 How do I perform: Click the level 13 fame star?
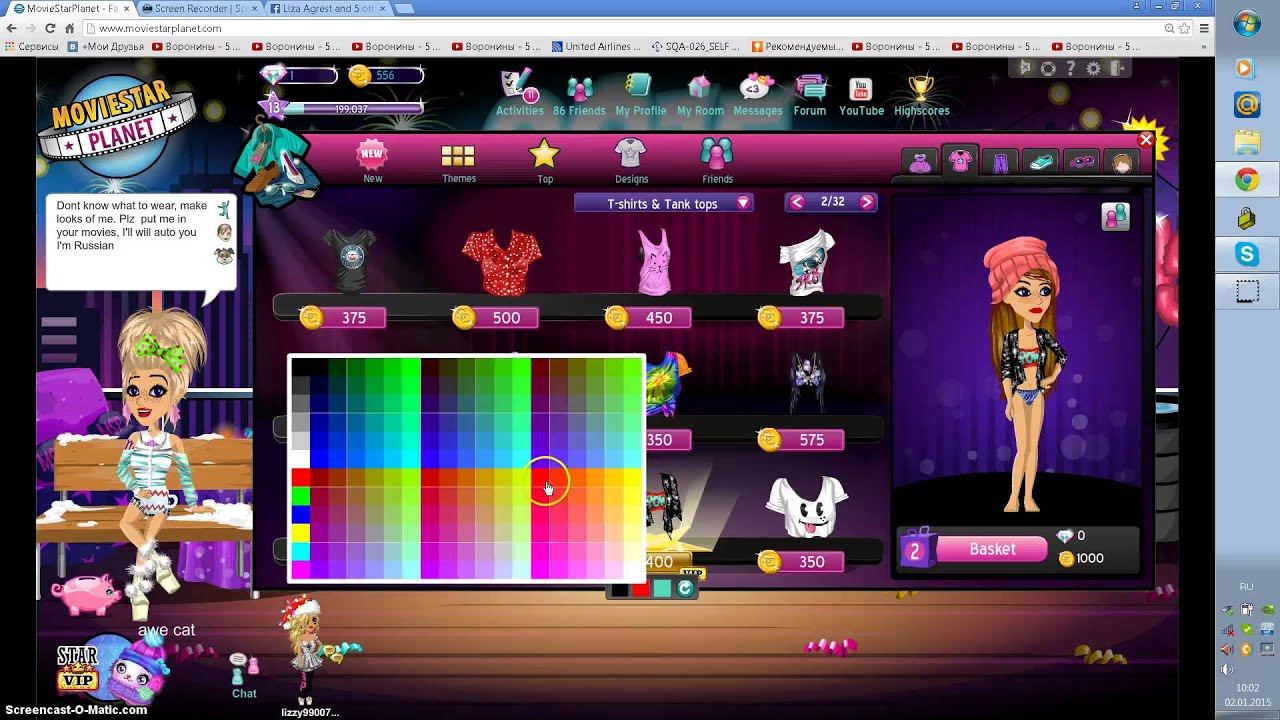click(x=274, y=108)
